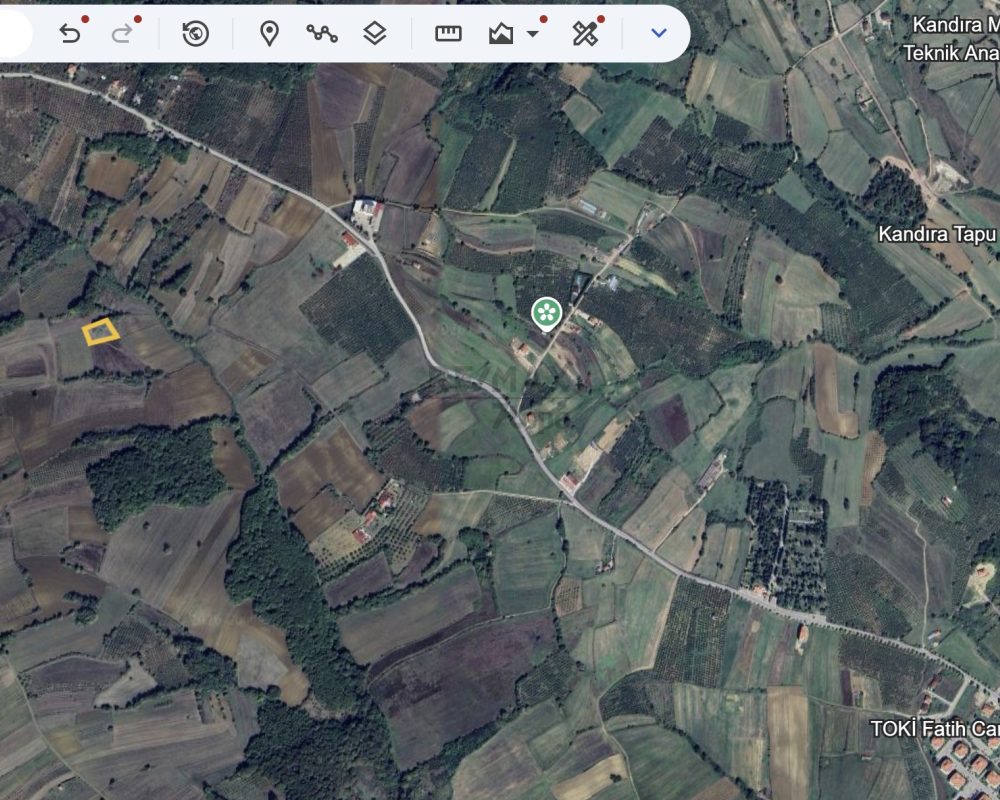Viewport: 1000px width, 800px height.
Task: Select the draw path or polygon tool
Action: [x=322, y=33]
